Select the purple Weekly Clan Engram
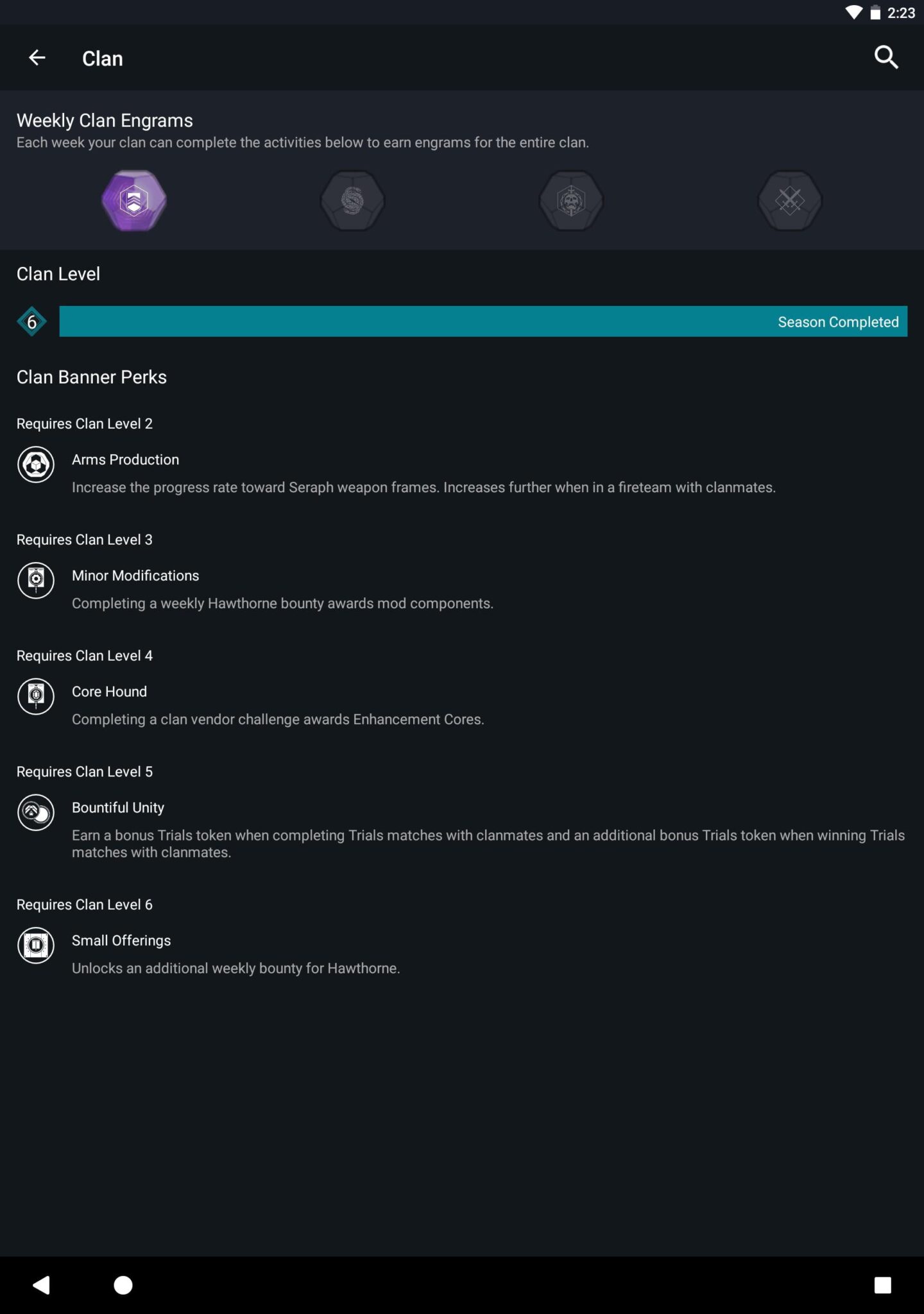The width and height of the screenshot is (924, 1314). (133, 200)
